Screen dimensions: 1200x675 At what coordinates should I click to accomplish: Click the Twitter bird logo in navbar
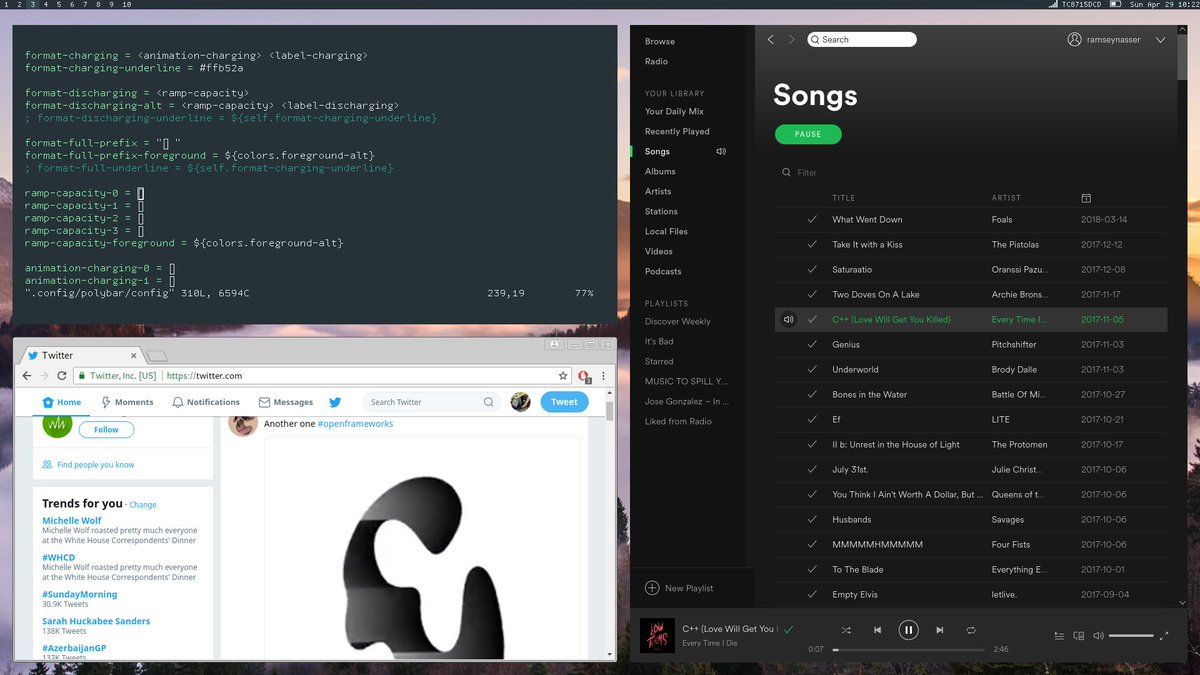(335, 402)
